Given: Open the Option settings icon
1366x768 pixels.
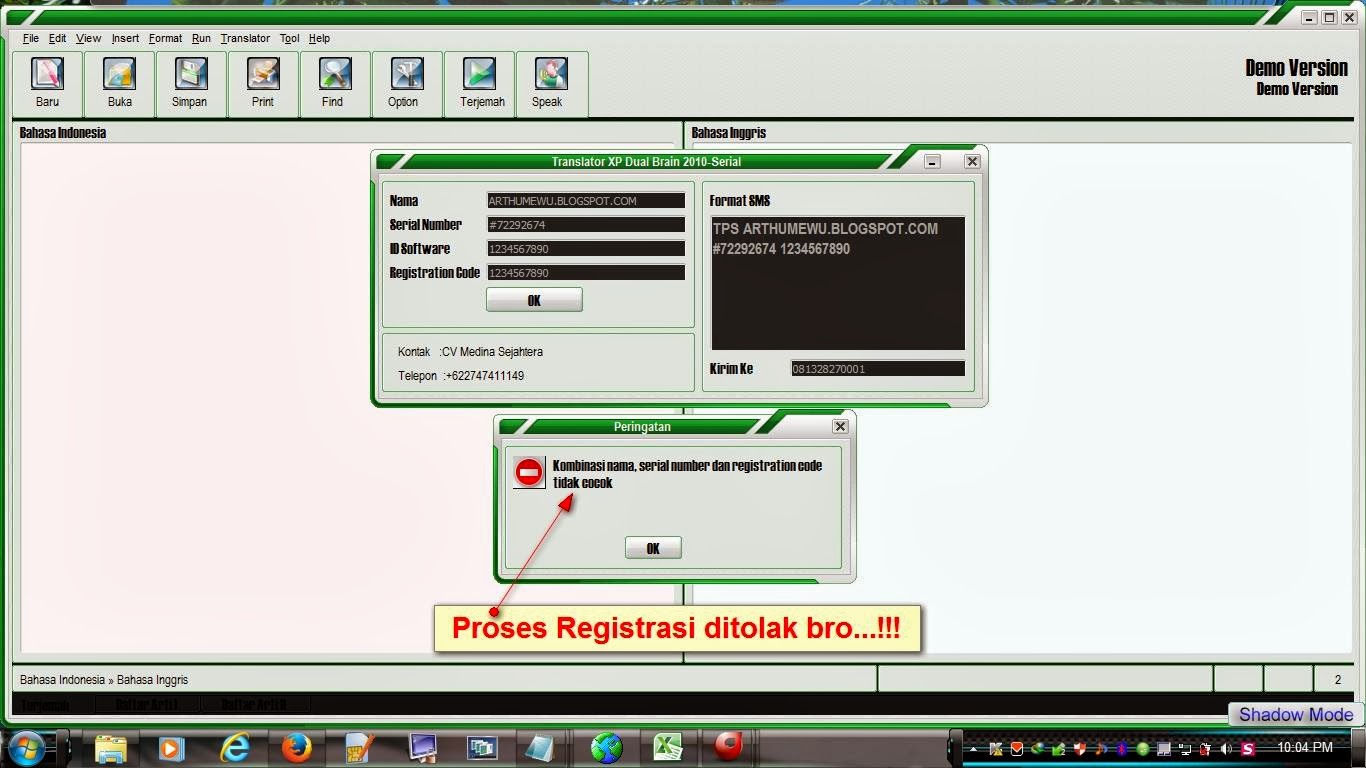Looking at the screenshot, I should (406, 75).
